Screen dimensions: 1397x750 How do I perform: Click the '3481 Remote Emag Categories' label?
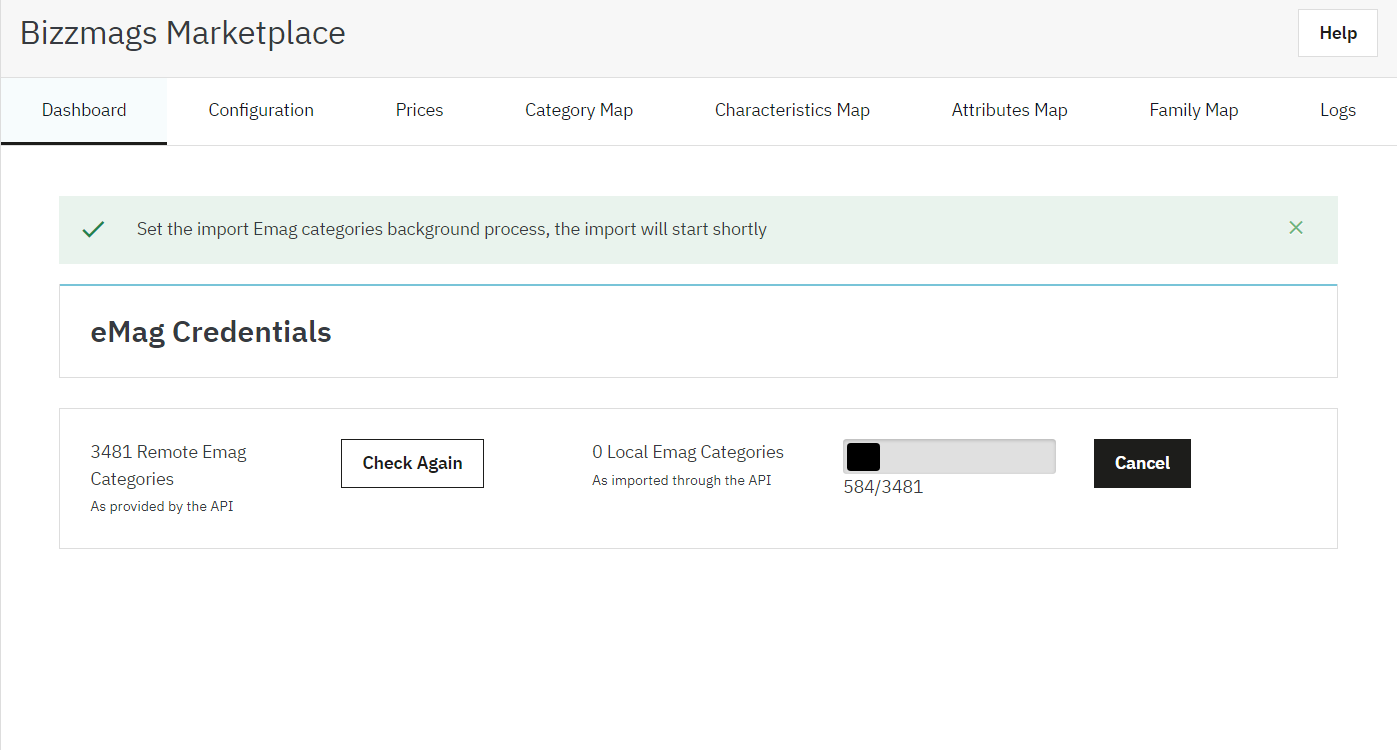(168, 465)
